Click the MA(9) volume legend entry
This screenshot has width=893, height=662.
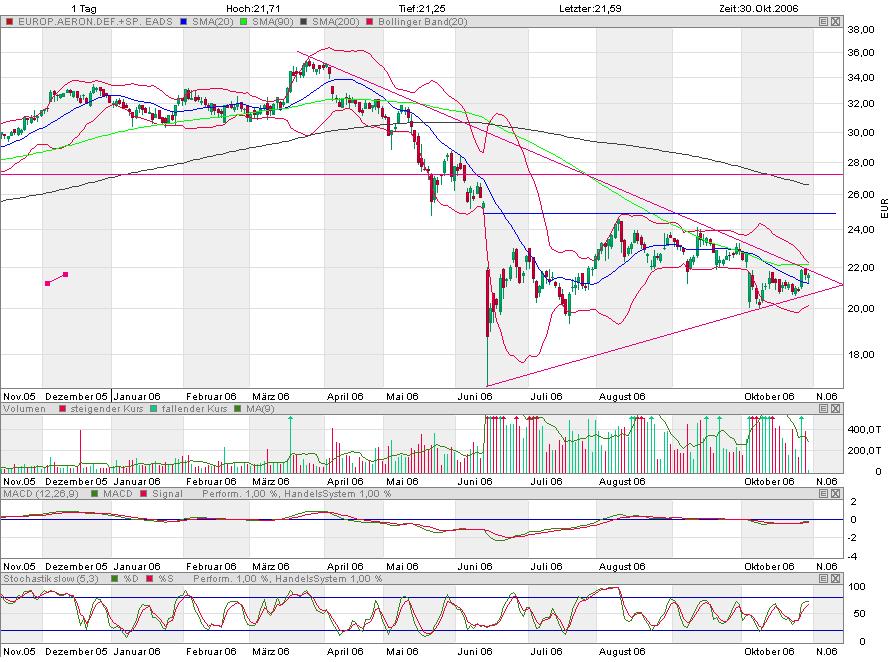[255, 409]
